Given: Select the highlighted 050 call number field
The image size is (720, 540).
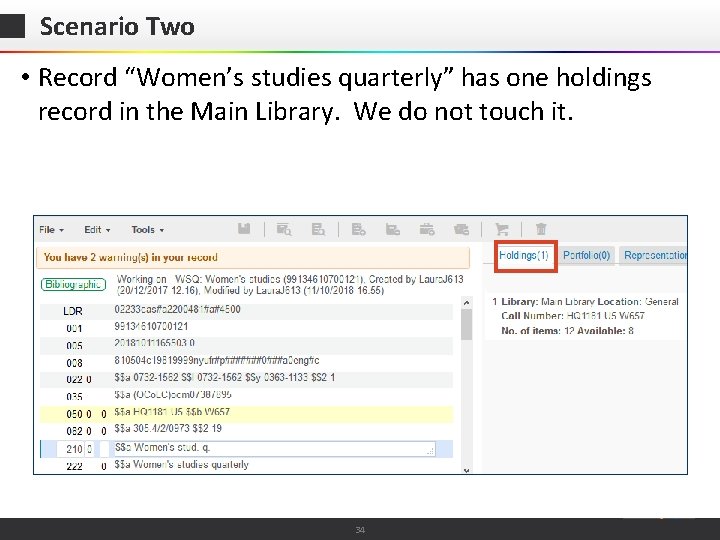Looking at the screenshot, I should point(246,413).
